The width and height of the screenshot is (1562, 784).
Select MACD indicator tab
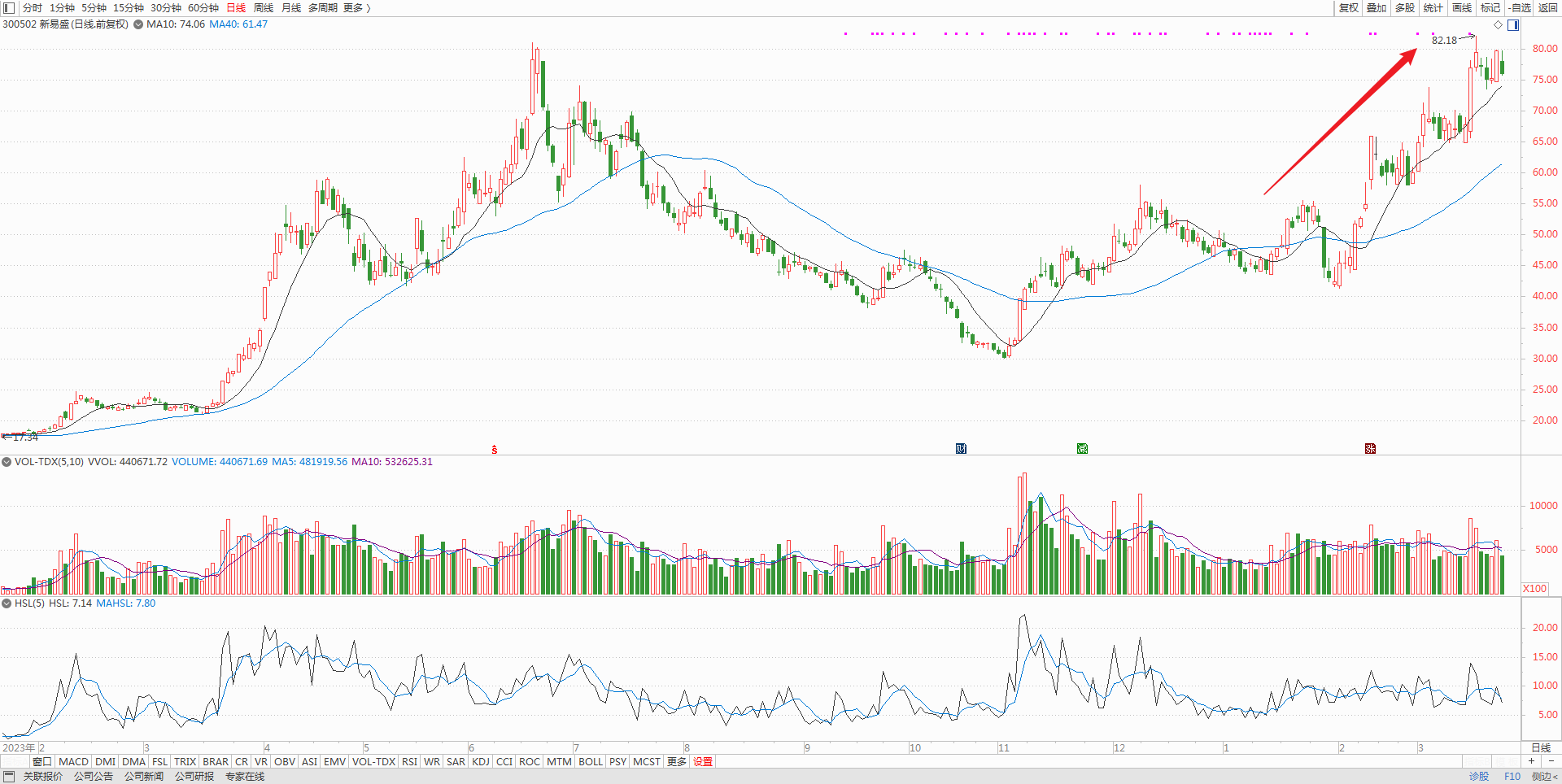73,762
